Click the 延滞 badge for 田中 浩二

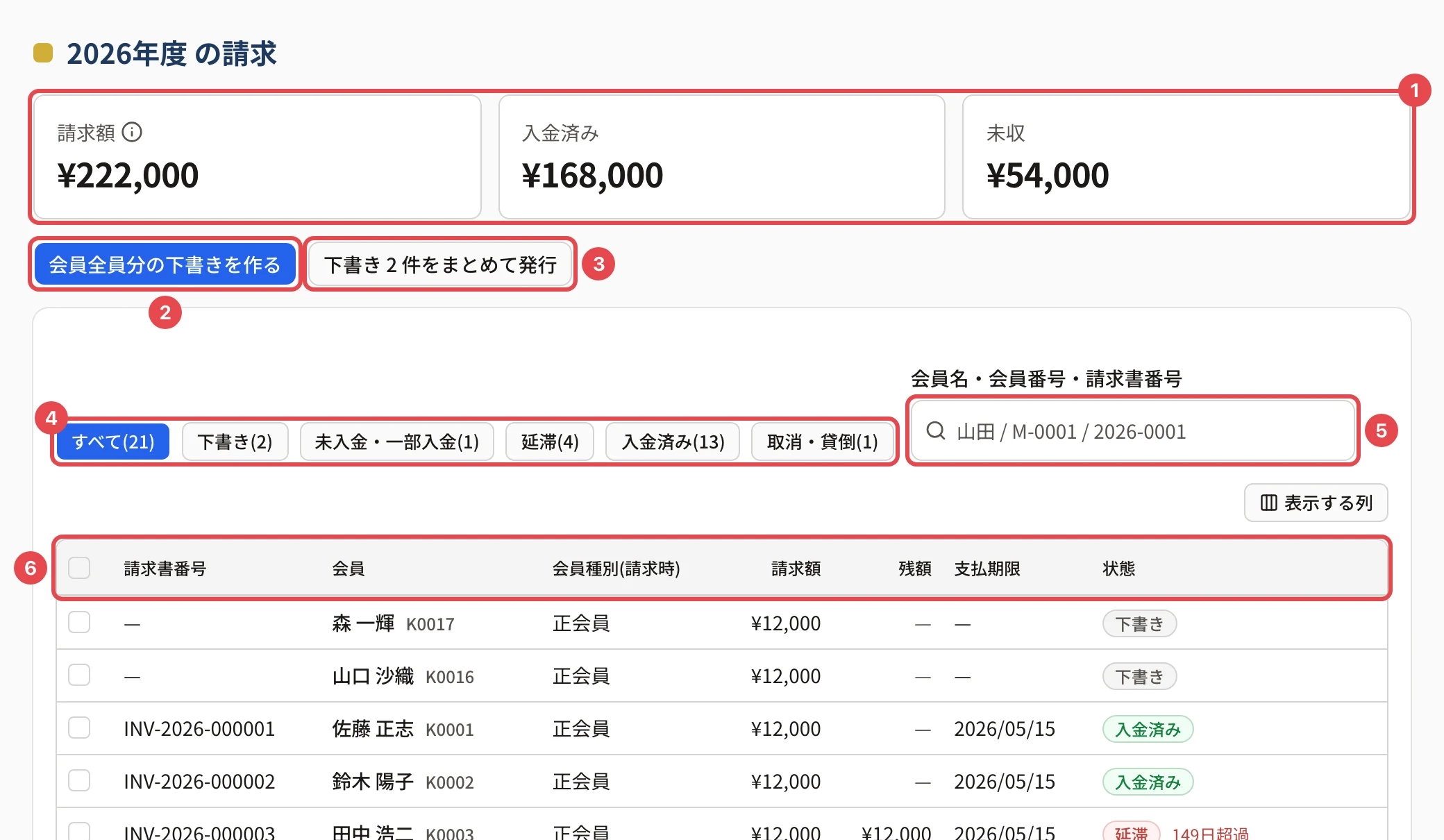(x=1131, y=832)
